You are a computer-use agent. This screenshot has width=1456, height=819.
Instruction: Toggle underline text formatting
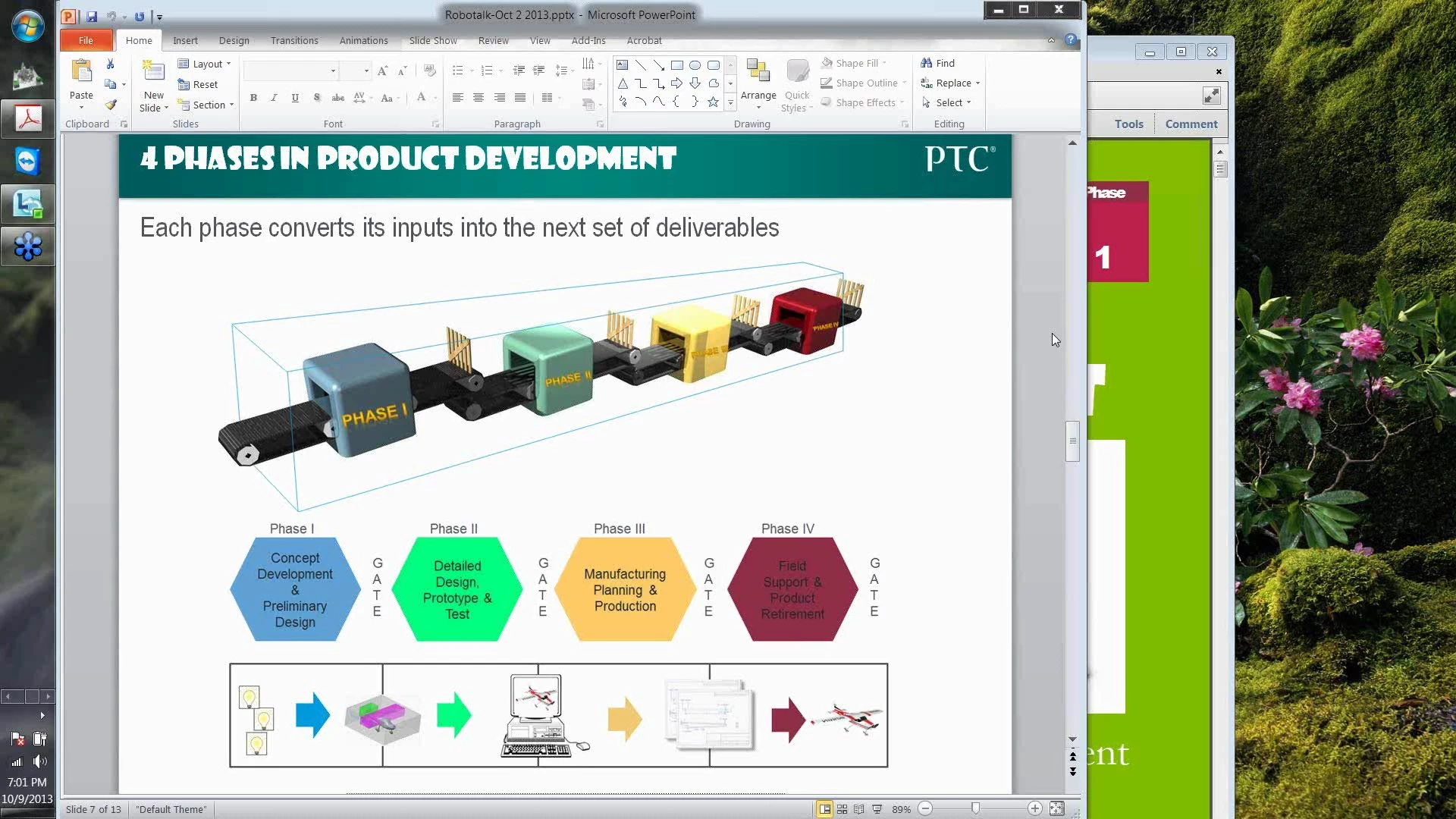pyautogui.click(x=295, y=98)
